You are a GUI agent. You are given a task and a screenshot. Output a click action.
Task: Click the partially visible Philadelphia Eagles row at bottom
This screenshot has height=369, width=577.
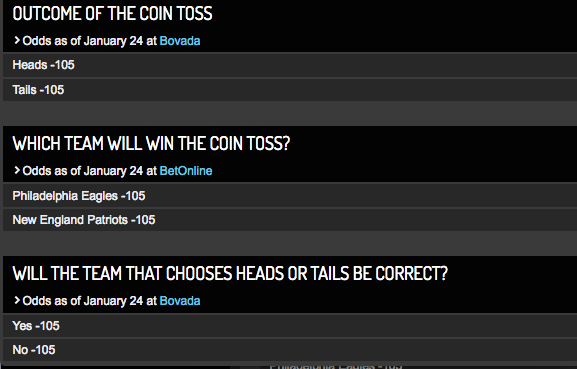click(x=336, y=366)
